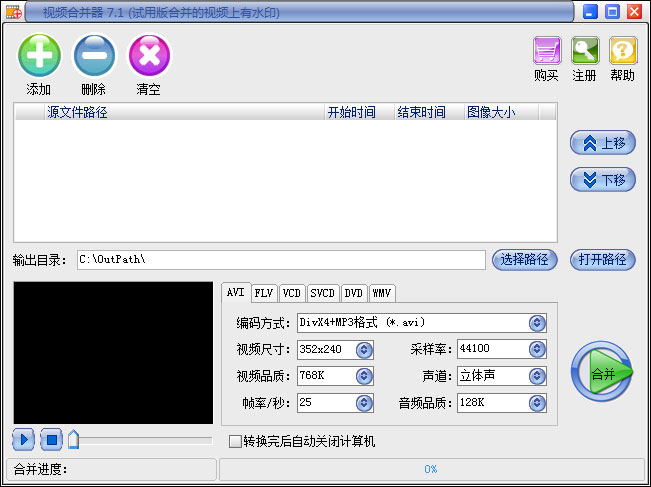This screenshot has width=651, height=487.
Task: Click the 结束时间 column header
Action: coord(429,112)
